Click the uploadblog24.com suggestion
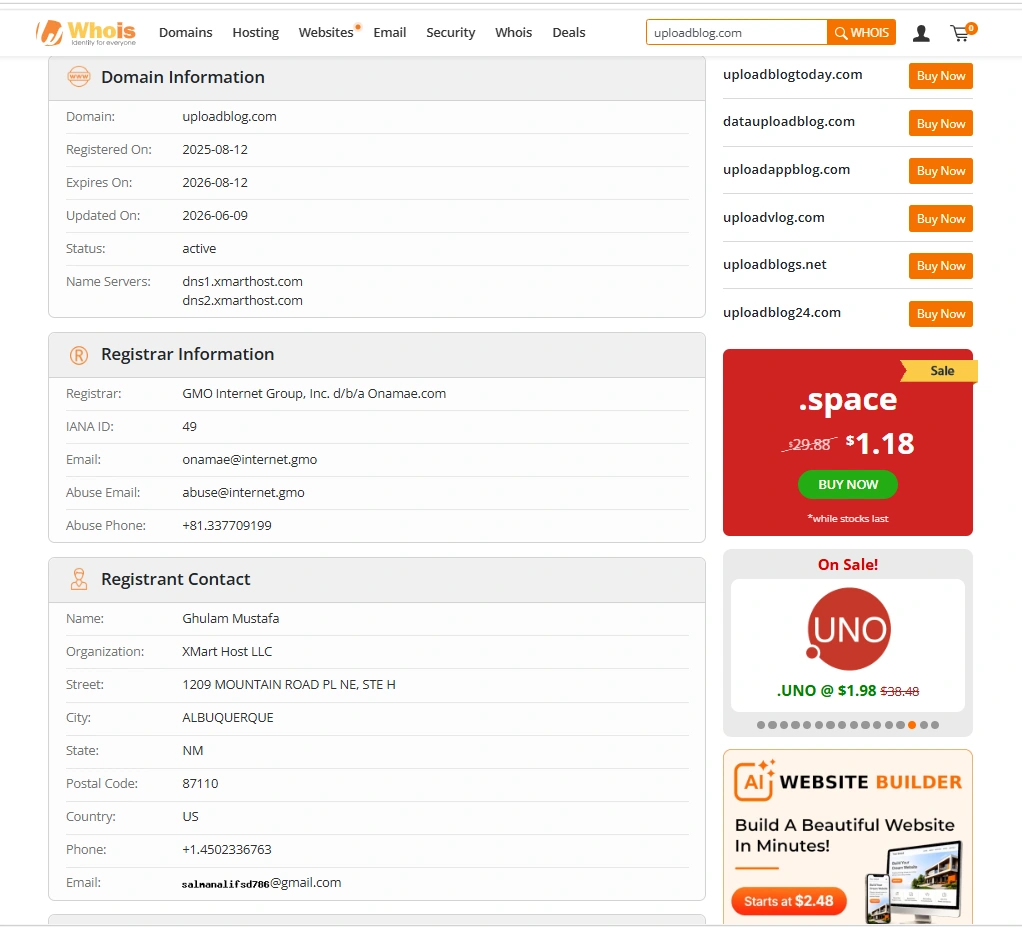This screenshot has width=1022, height=927. click(781, 313)
